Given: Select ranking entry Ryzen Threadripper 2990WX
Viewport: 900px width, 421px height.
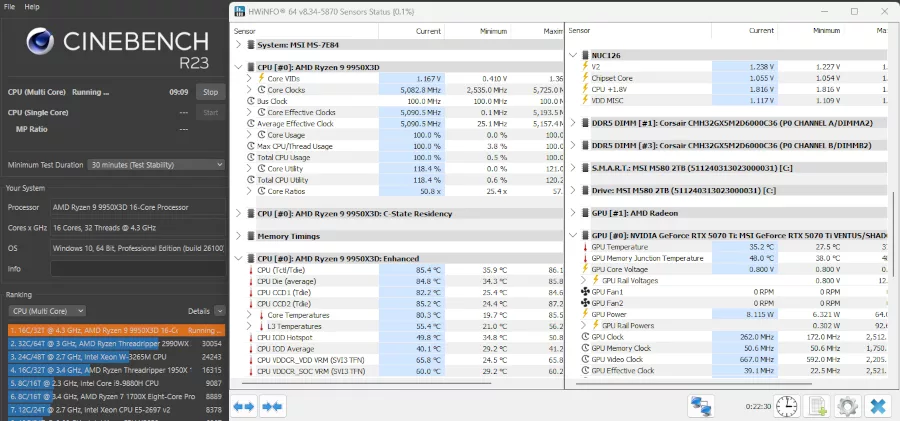Looking at the screenshot, I should coord(116,343).
